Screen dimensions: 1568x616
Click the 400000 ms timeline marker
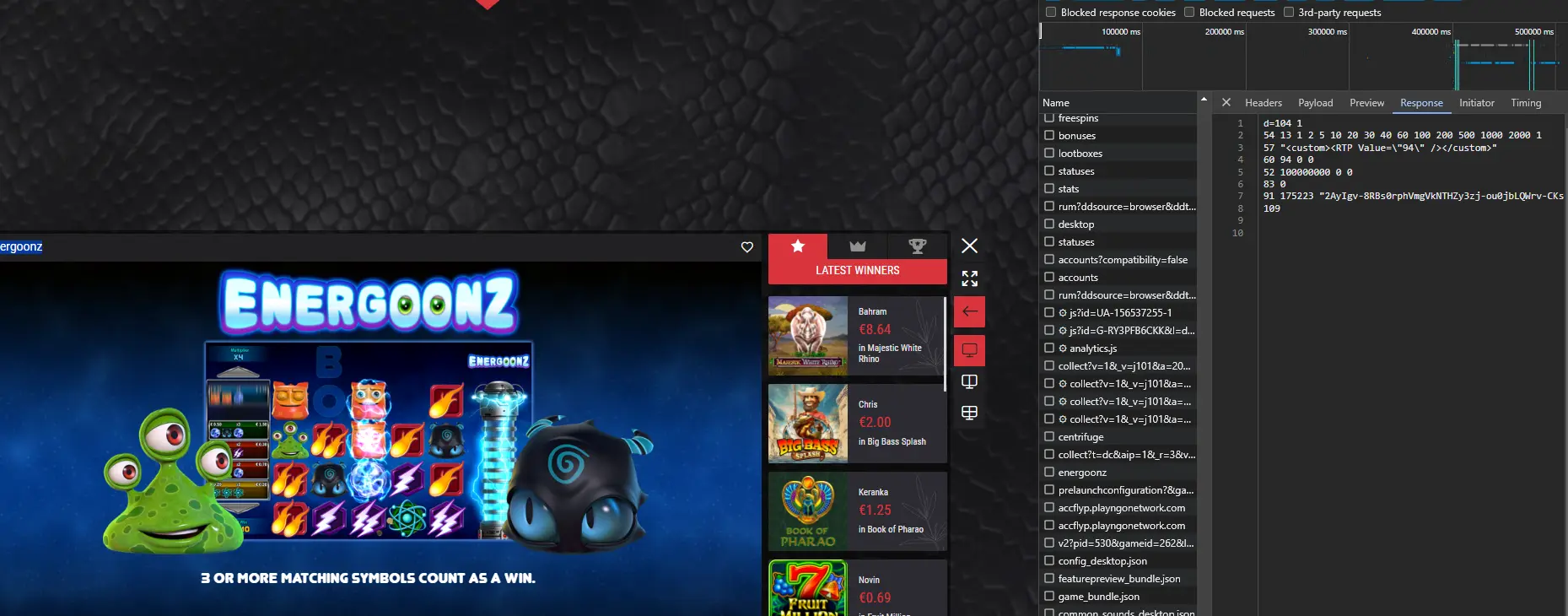tap(1431, 32)
